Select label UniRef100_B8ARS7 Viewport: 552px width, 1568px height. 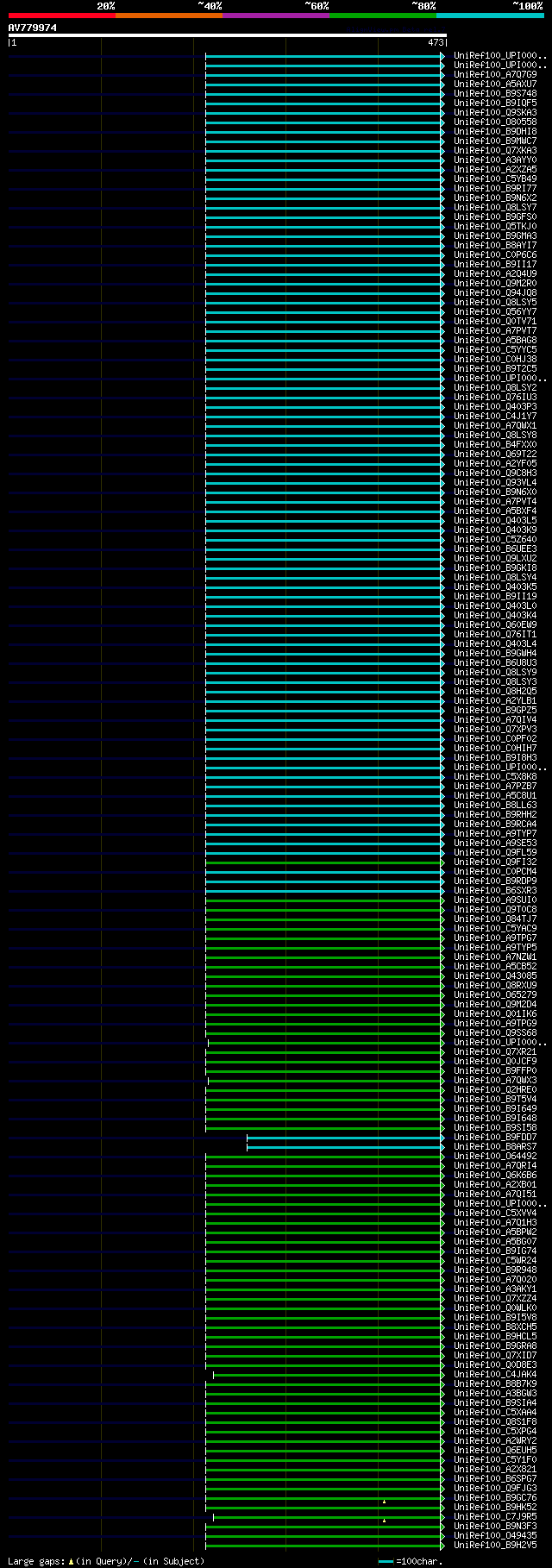(x=495, y=1147)
